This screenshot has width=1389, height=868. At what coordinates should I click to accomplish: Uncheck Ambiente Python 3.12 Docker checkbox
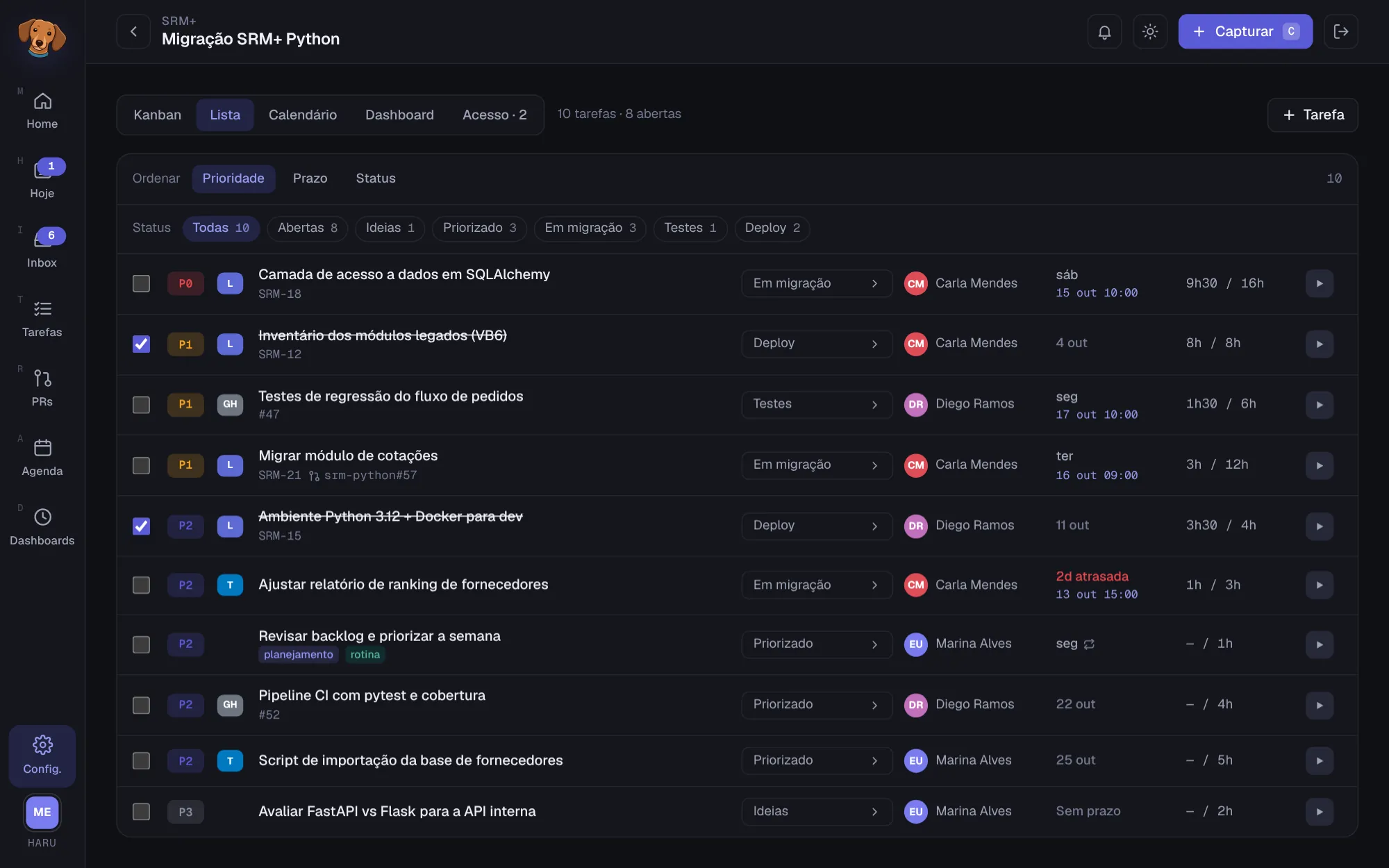click(141, 526)
